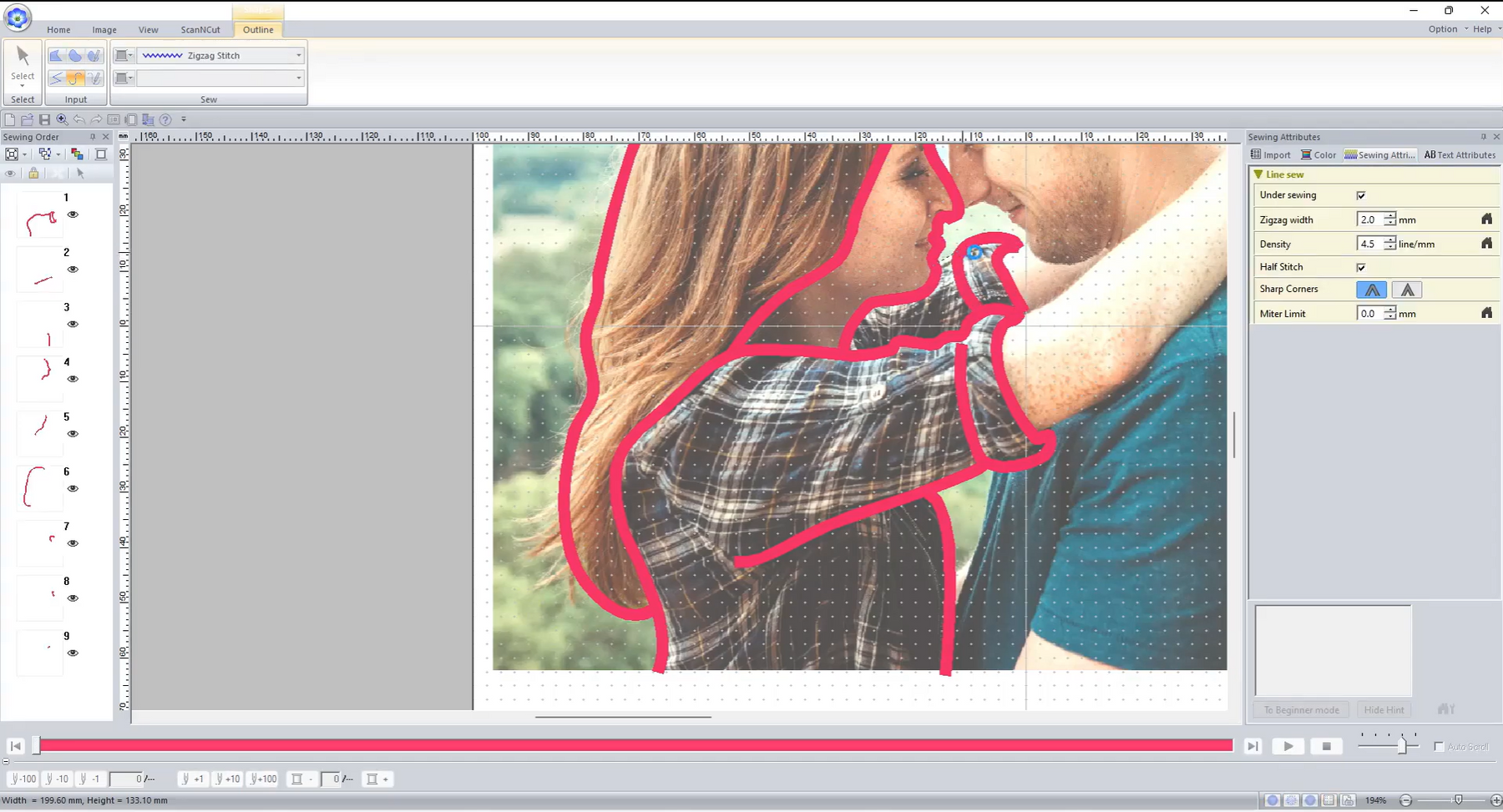Select the second Sharp Corners style
Image resolution: width=1503 pixels, height=812 pixels.
pyautogui.click(x=1407, y=290)
